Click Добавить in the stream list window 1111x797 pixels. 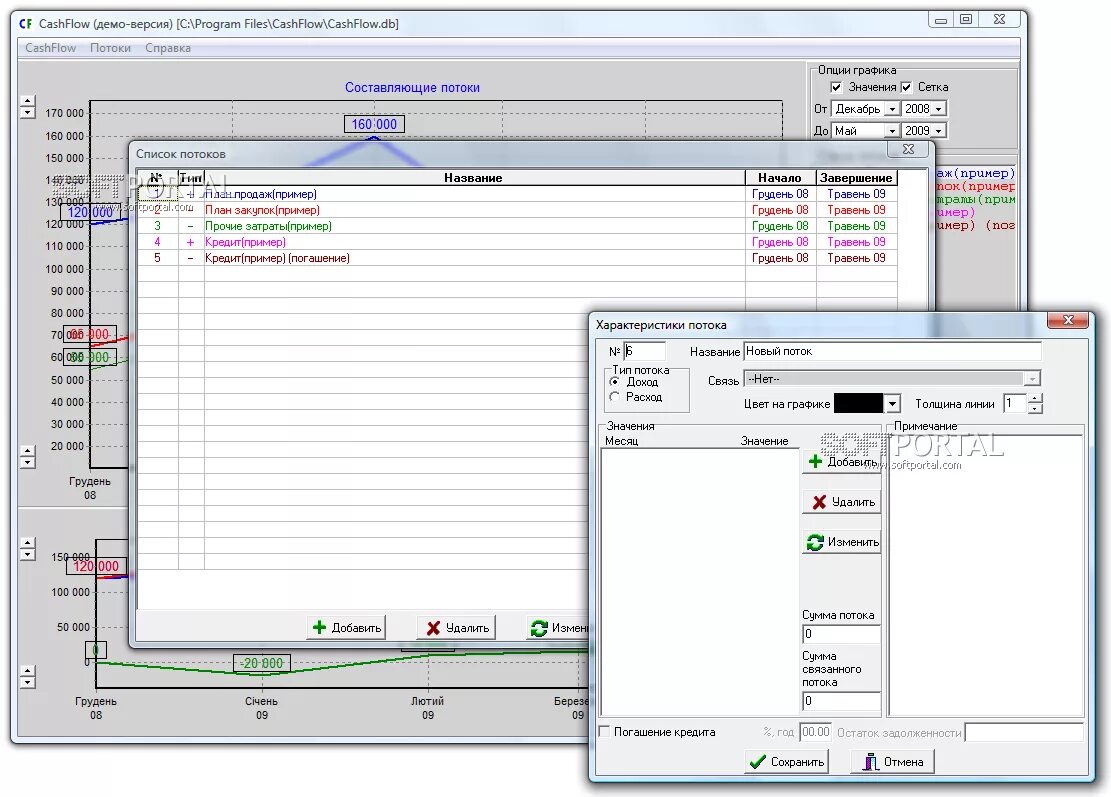pyautogui.click(x=346, y=628)
